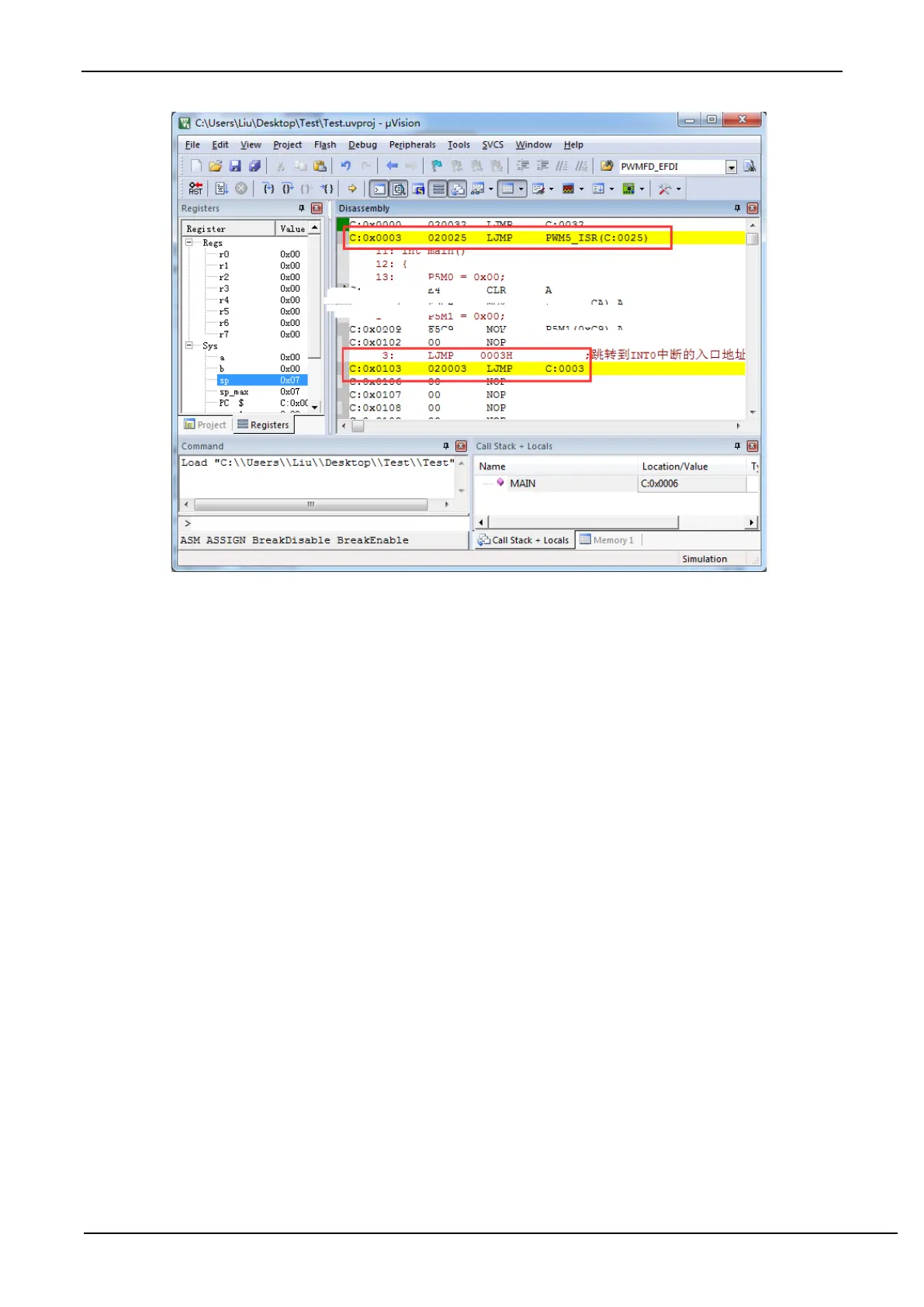Open the Memory Windows dropdown arrow
Image resolution: width=924 pixels, height=1307 pixels.
point(521,189)
